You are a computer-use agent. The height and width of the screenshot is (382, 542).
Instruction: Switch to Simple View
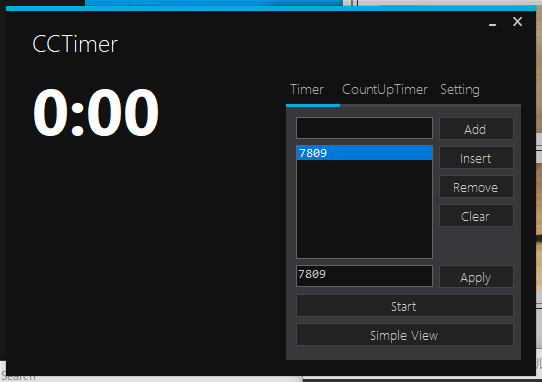click(404, 335)
